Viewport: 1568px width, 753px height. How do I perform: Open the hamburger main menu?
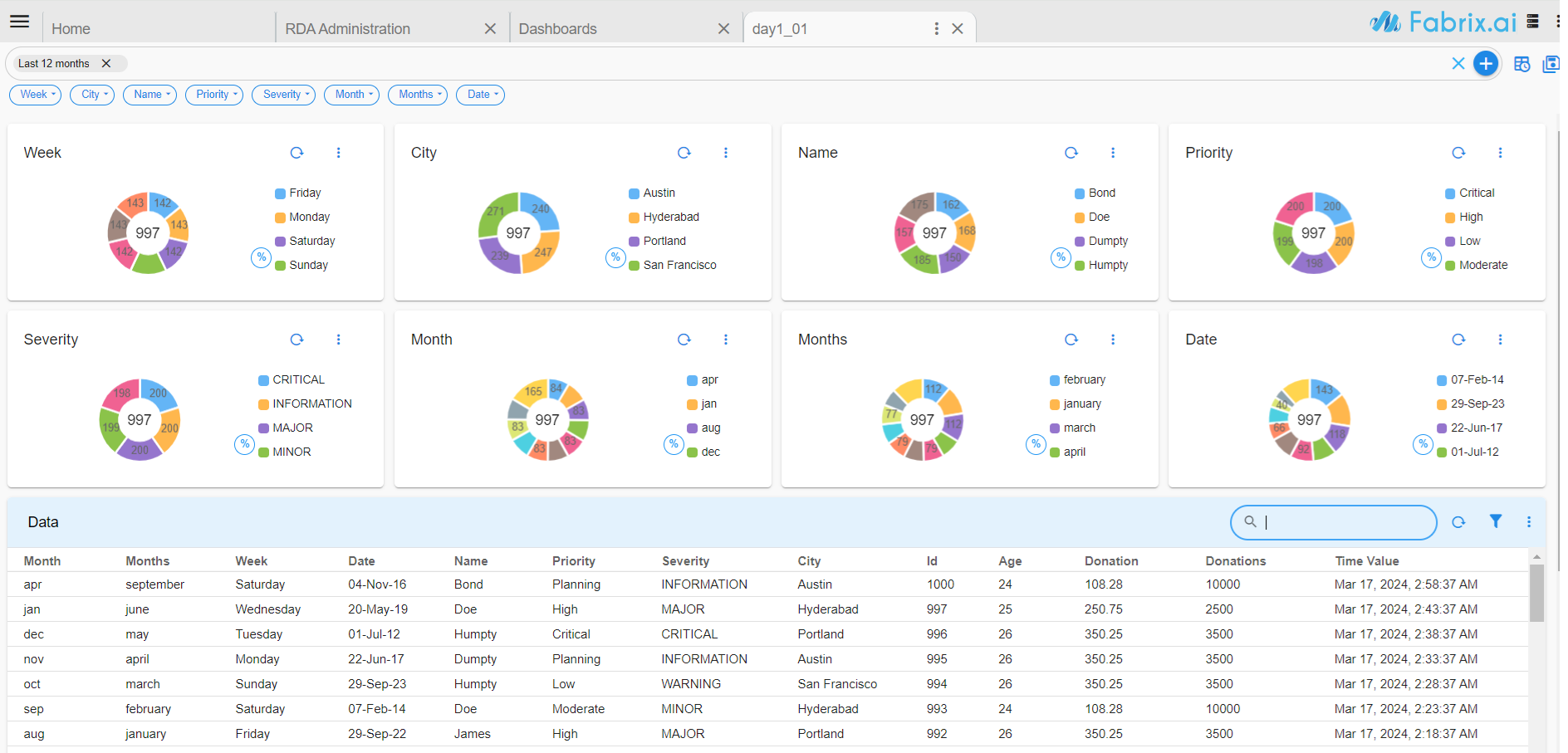[20, 22]
